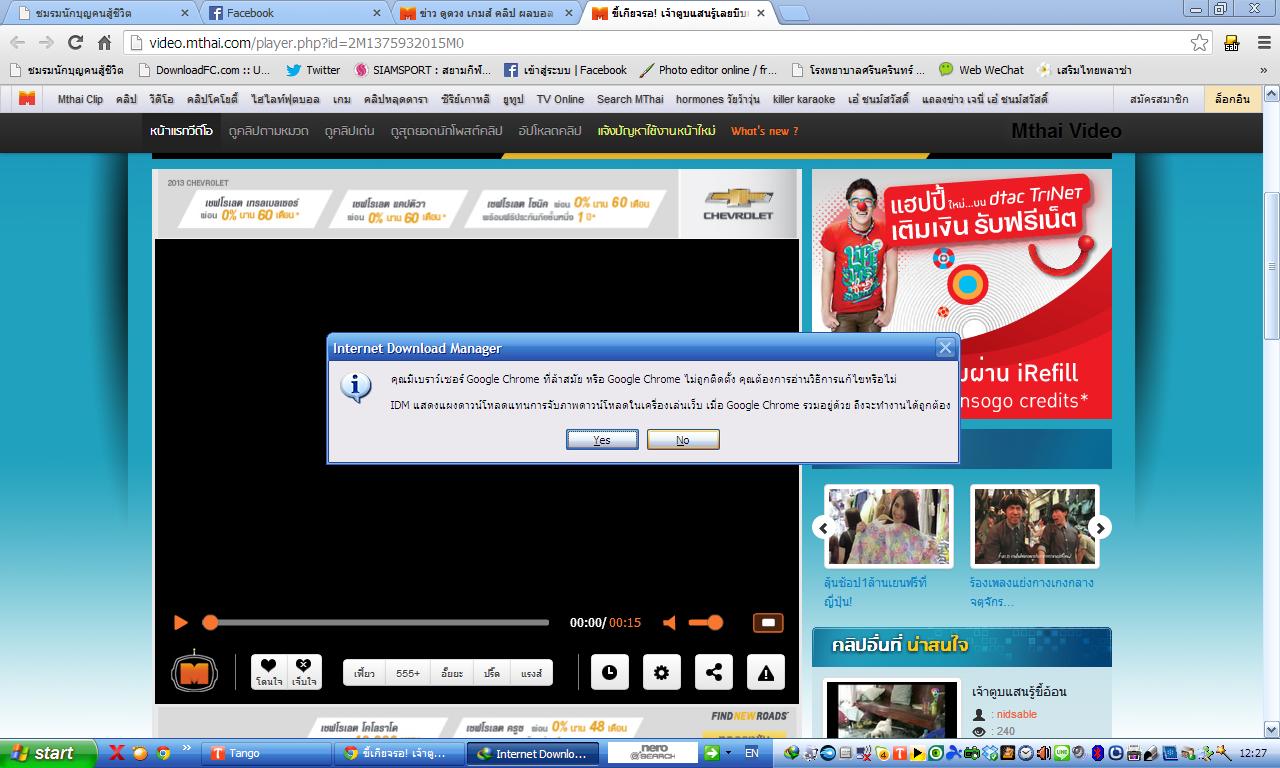1280x768 pixels.
Task: Click the warning report icon below the player
Action: [766, 673]
